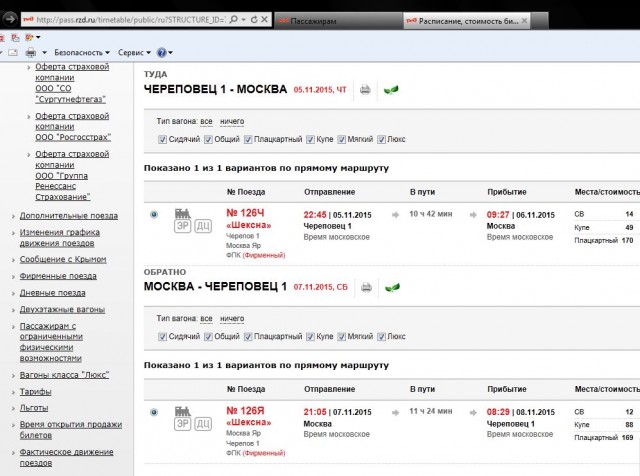Expand the Тарифы sidebar item
Image resolution: width=640 pixels, height=476 pixels.
pos(35,392)
